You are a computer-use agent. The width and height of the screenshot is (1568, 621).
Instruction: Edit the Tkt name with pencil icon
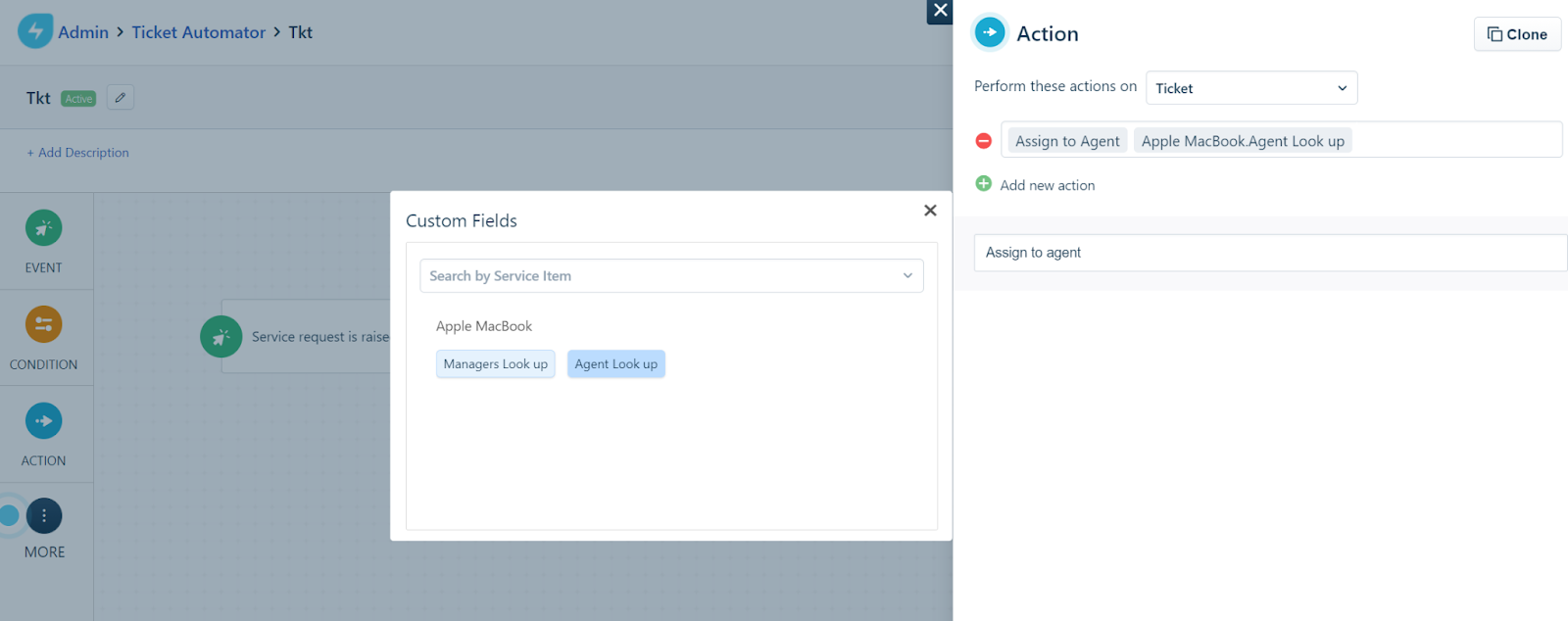pos(121,98)
